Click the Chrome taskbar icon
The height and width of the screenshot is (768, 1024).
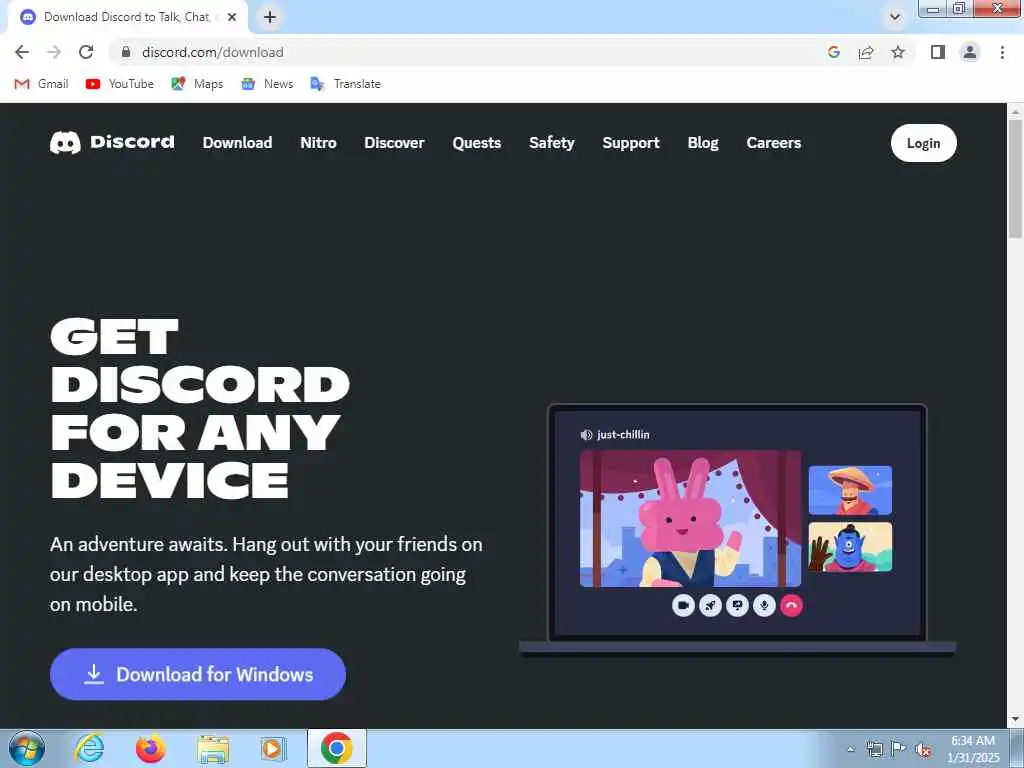[x=336, y=748]
